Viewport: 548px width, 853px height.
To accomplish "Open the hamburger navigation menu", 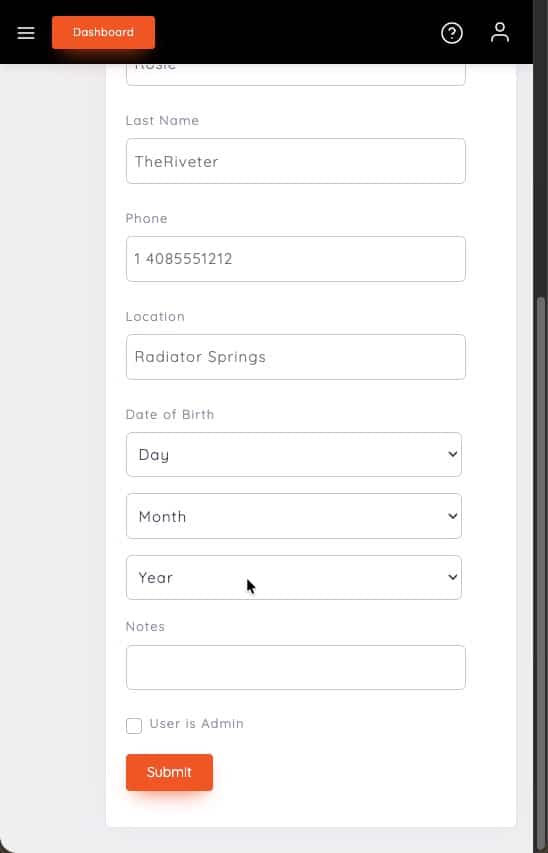I will coord(26,33).
